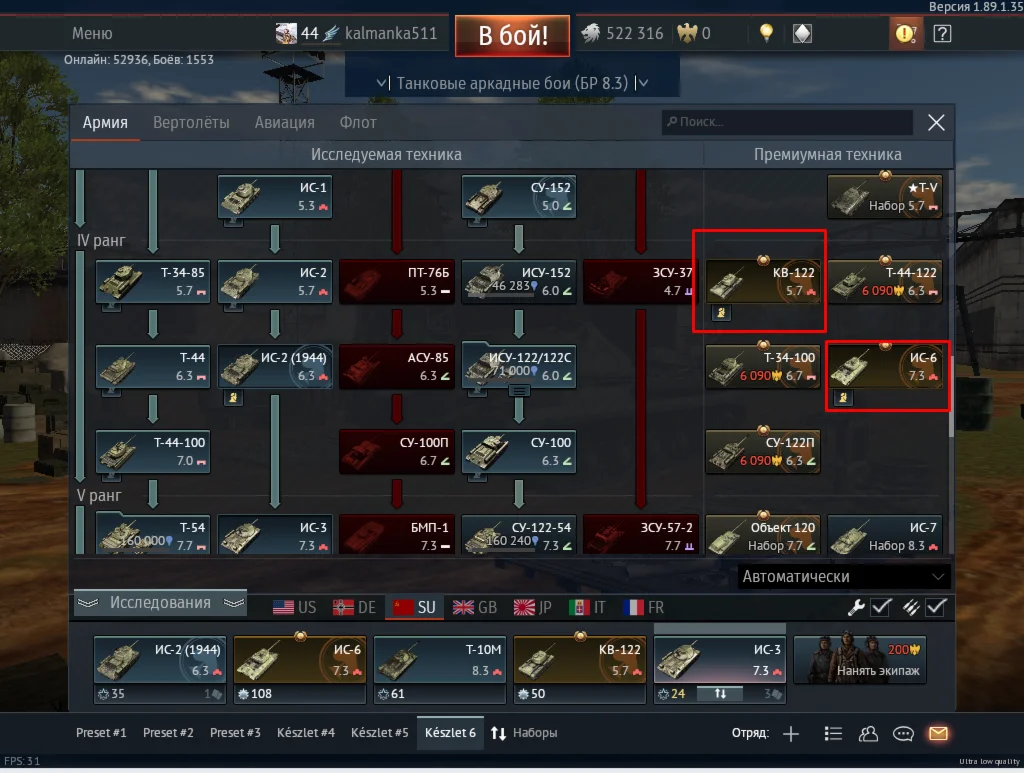Select the ЗСУ-37 anti-air vehicle
This screenshot has width=1024, height=773.
641,281
